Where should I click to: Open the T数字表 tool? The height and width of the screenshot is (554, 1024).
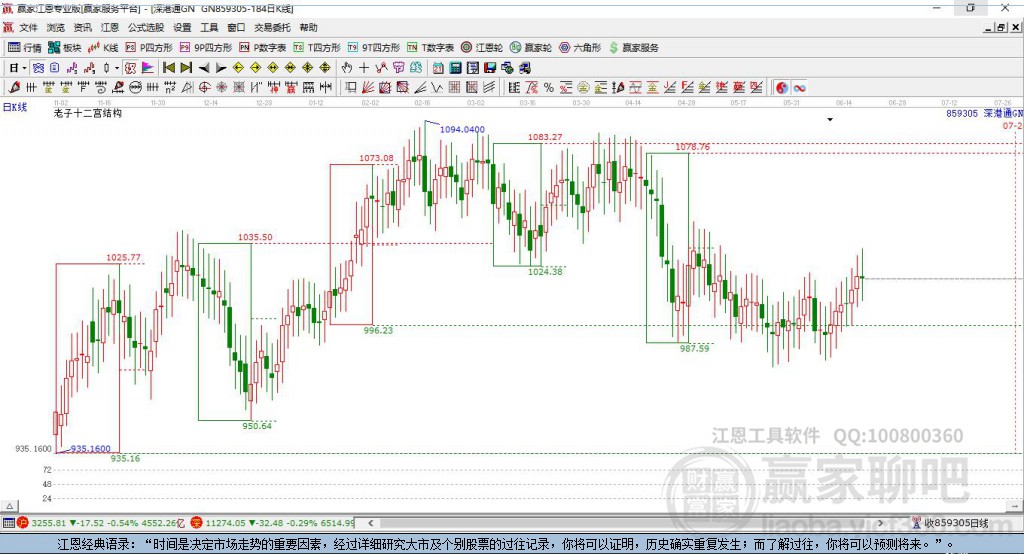(430, 48)
